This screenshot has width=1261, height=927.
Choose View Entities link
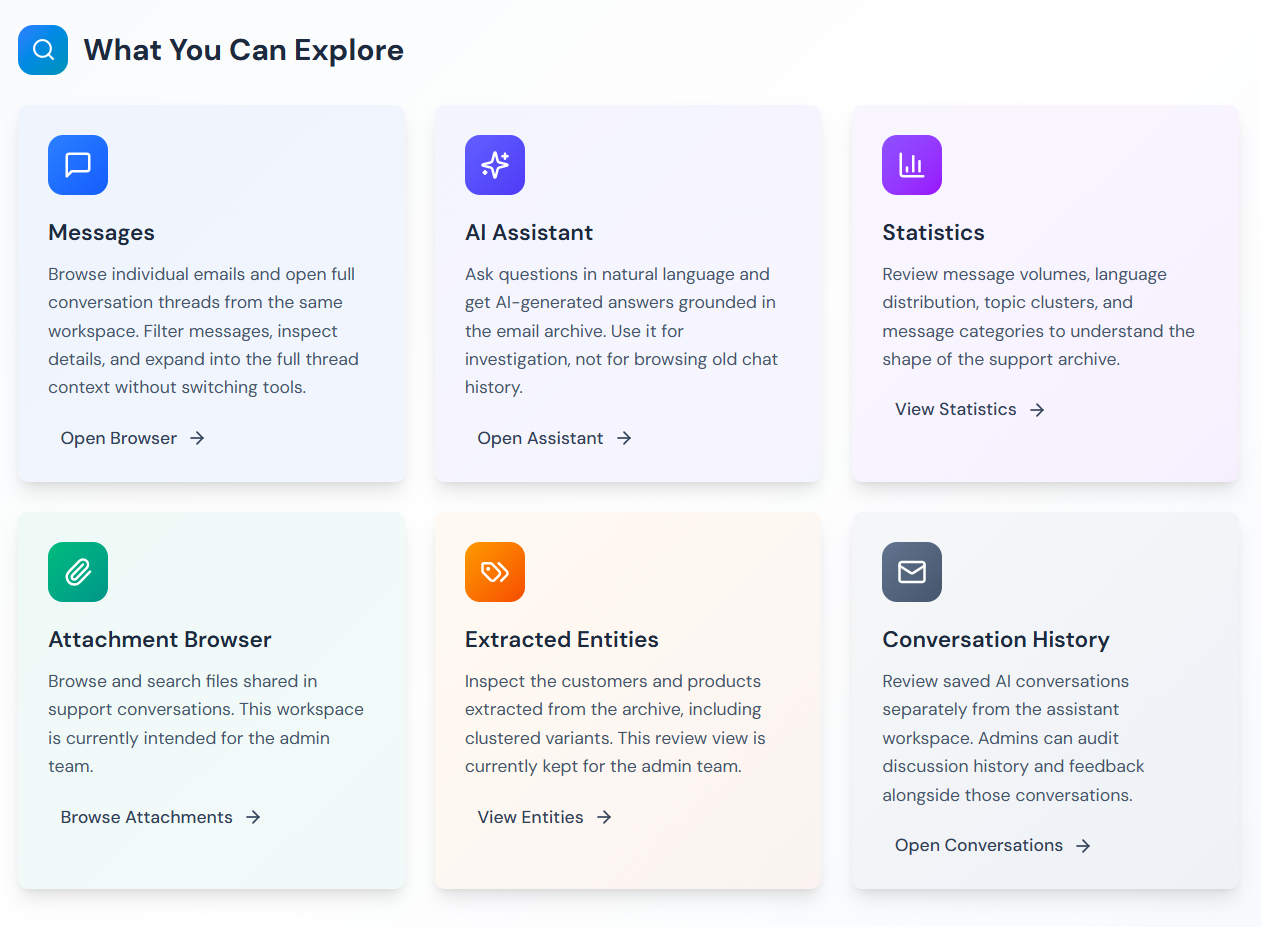click(x=545, y=817)
